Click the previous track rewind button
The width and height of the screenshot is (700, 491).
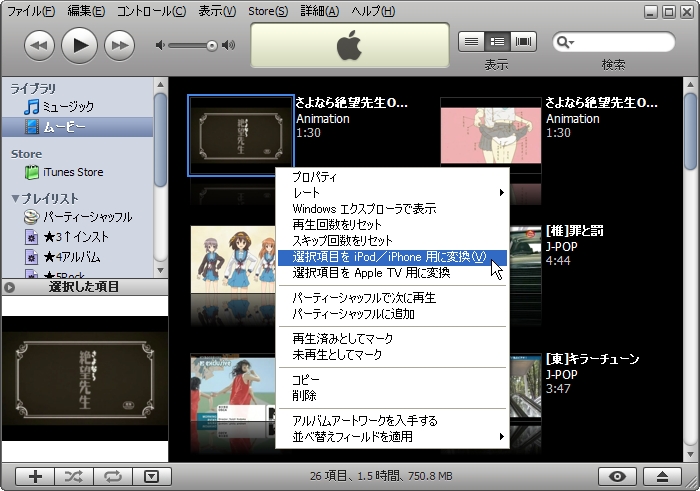click(39, 46)
